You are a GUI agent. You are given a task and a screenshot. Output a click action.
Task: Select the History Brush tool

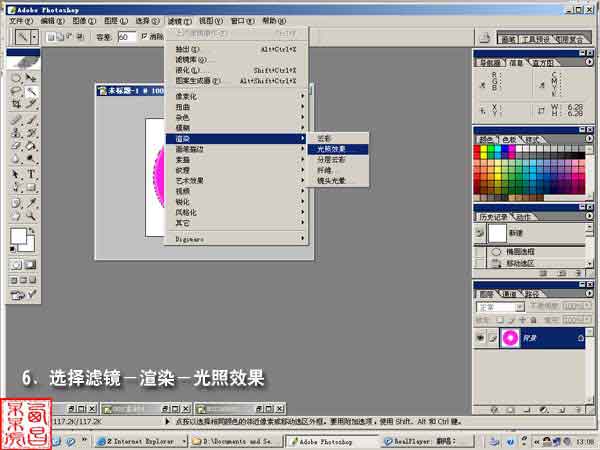tap(31, 133)
